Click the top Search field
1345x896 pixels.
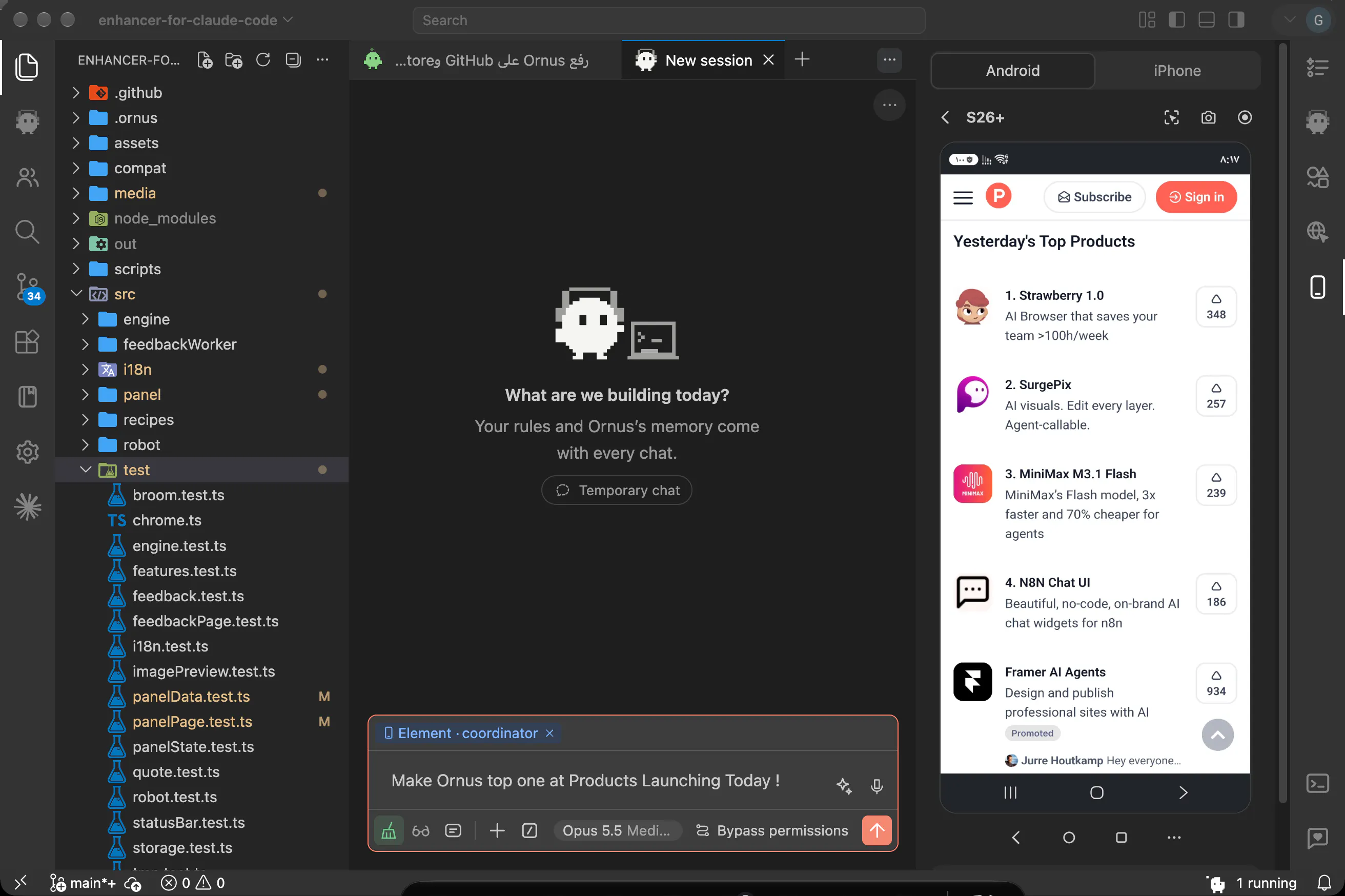click(x=668, y=20)
